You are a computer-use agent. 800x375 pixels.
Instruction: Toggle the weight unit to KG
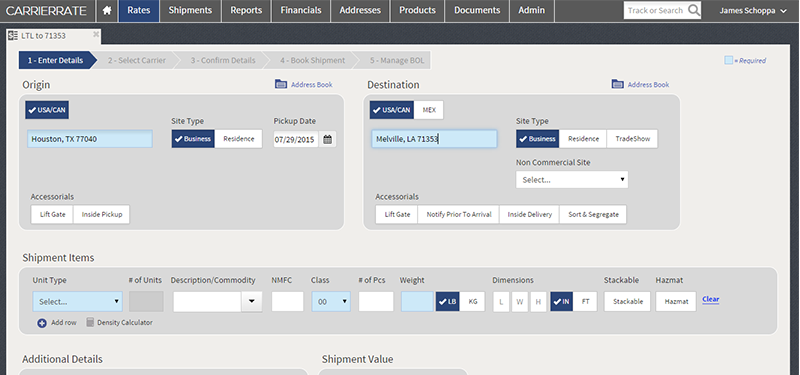[x=472, y=302]
